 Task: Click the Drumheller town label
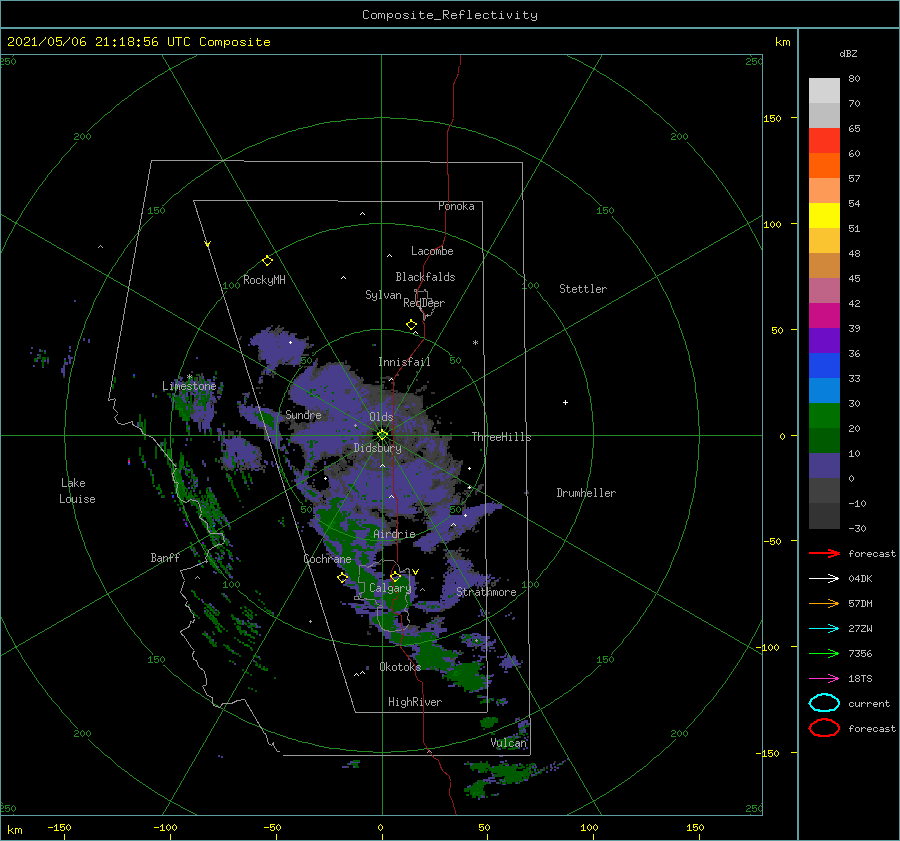(x=586, y=493)
